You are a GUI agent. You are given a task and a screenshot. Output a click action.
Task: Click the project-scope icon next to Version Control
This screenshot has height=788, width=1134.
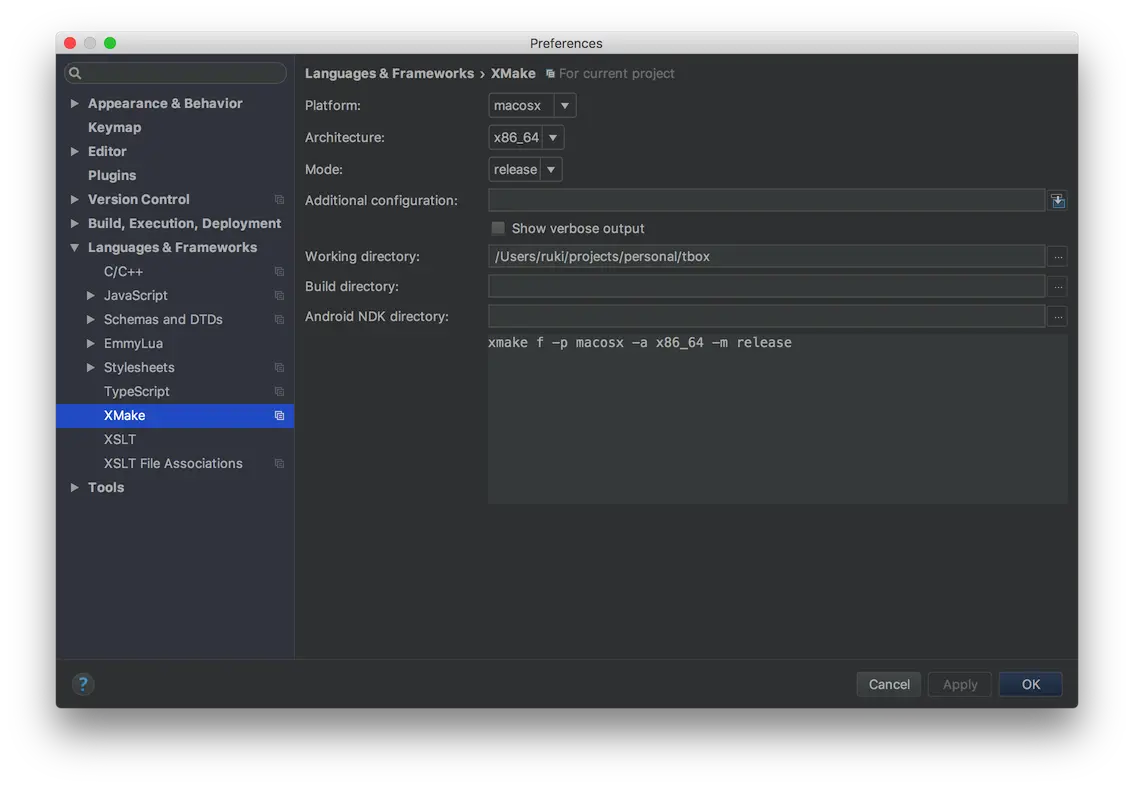coord(279,200)
